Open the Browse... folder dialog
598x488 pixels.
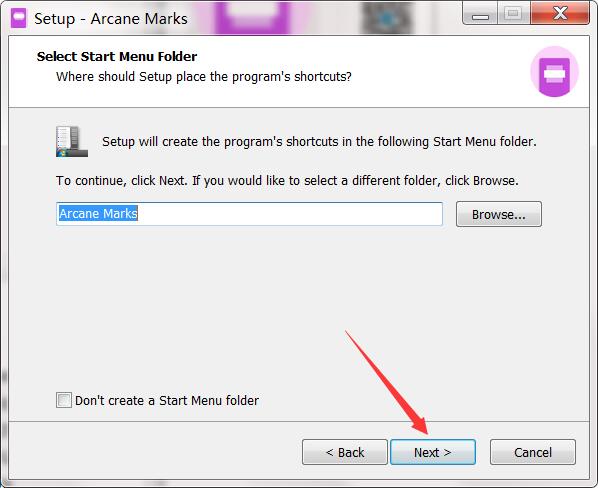pos(499,214)
